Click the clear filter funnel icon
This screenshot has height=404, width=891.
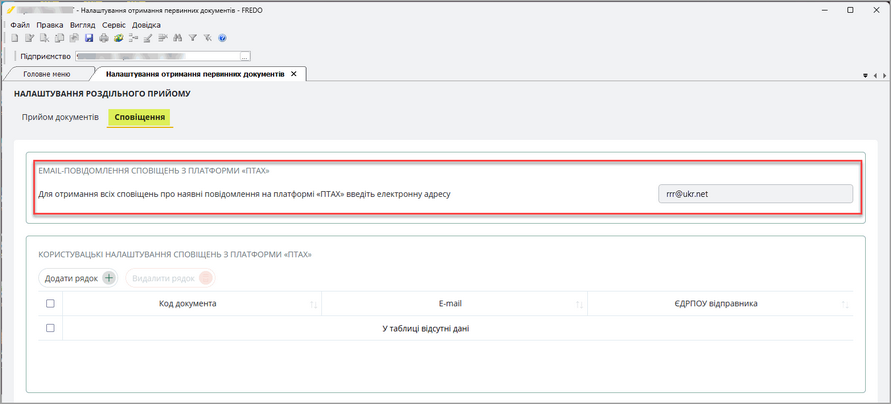pyautogui.click(x=207, y=38)
